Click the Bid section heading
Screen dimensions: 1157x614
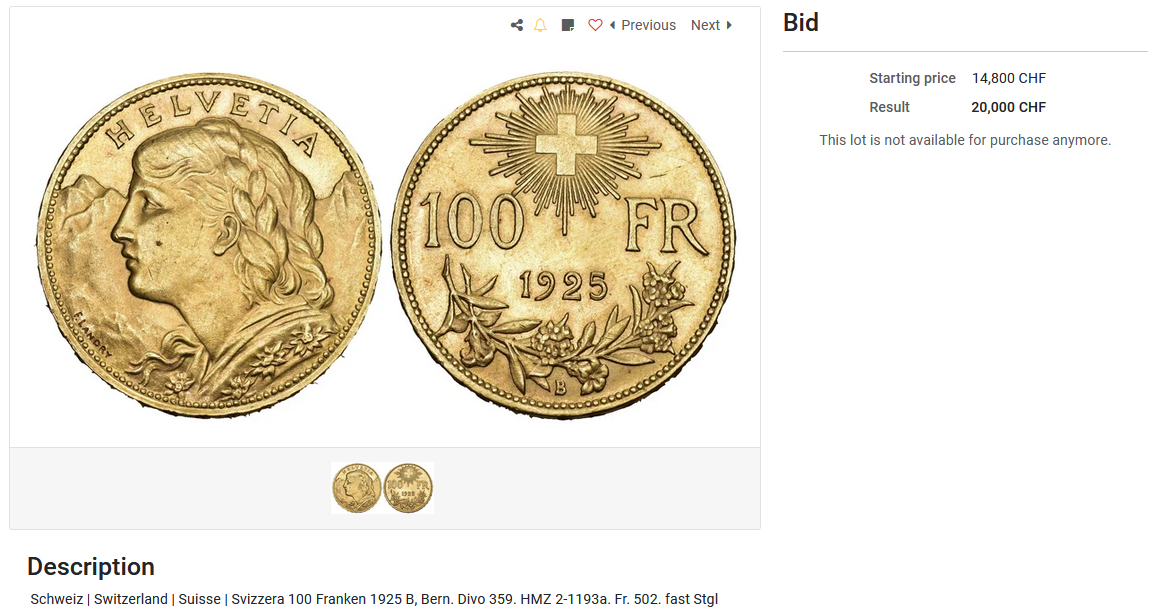[x=801, y=22]
